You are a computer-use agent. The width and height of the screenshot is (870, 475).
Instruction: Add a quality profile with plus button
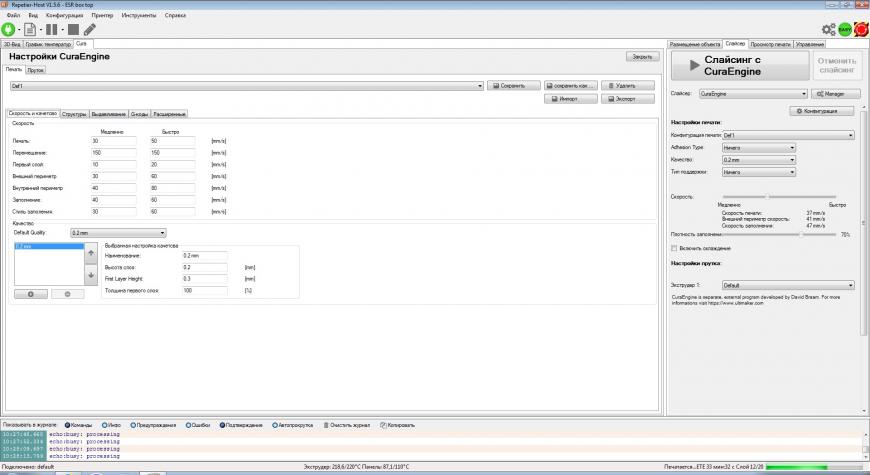coord(31,294)
